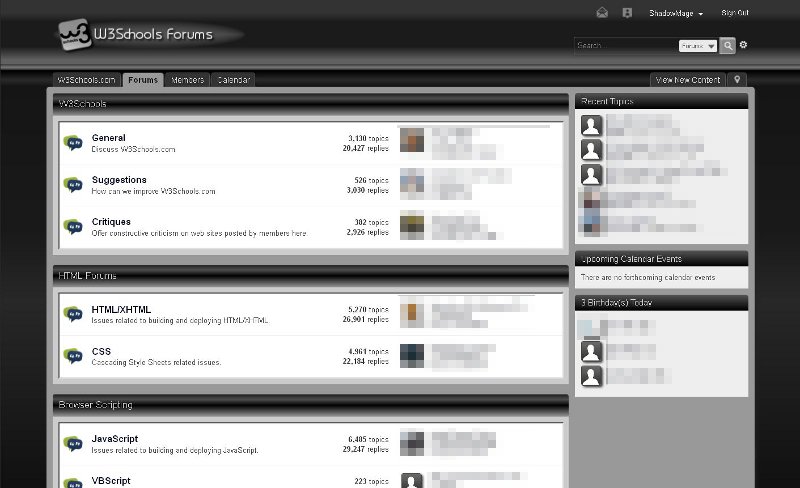Screen dimensions: 800x488
Task: Open last poster avatar in General row
Action: pyautogui.click(x=412, y=140)
